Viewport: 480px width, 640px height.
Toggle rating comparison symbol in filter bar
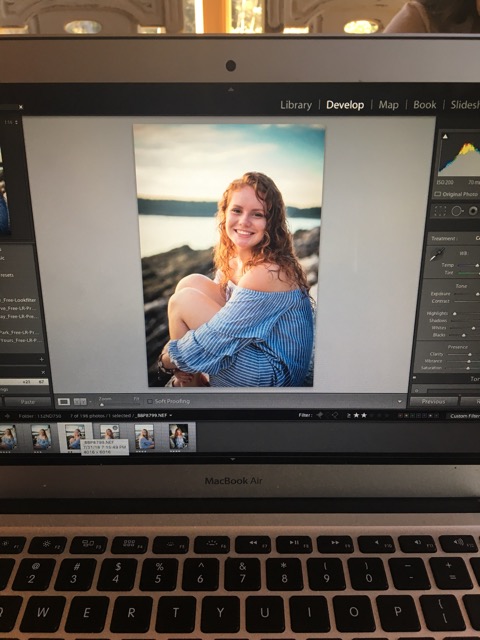click(x=349, y=415)
